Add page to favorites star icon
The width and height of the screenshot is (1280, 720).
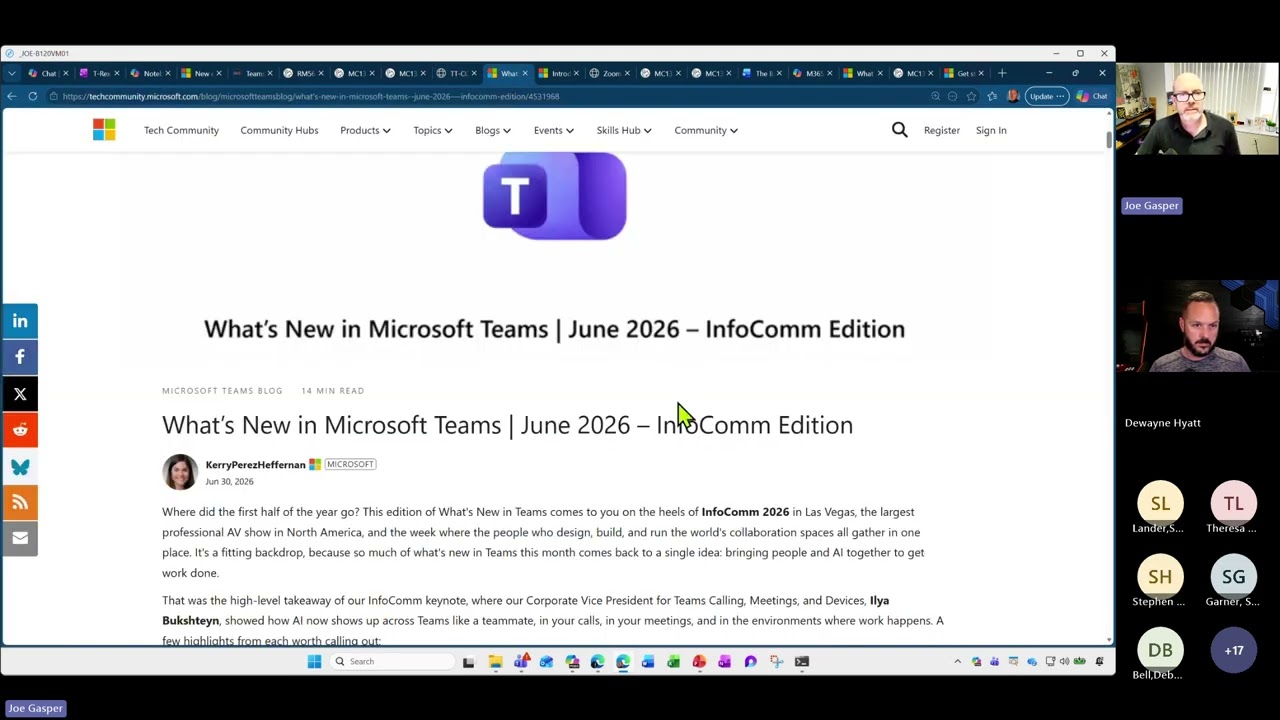[971, 96]
